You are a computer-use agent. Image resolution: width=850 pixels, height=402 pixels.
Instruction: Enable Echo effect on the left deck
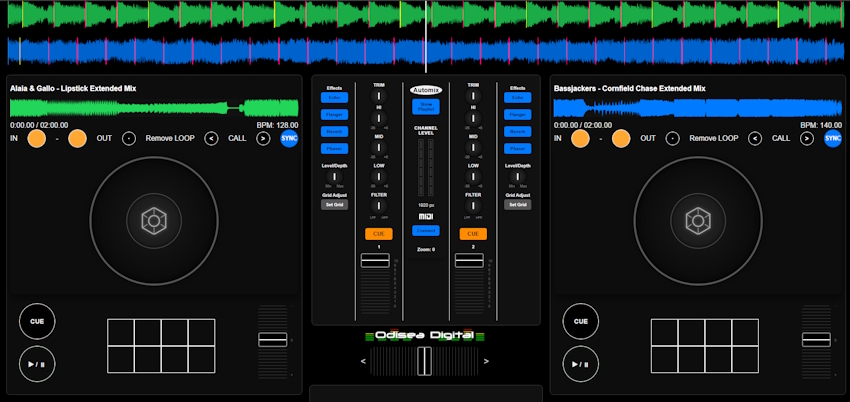pyautogui.click(x=333, y=98)
